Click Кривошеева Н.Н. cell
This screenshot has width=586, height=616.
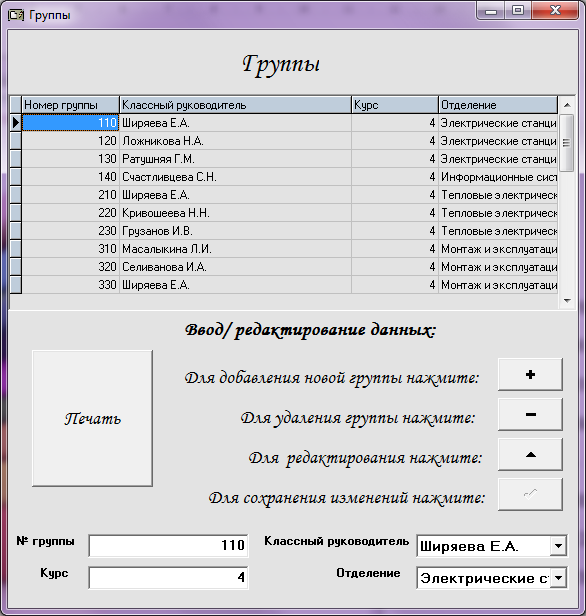235,213
